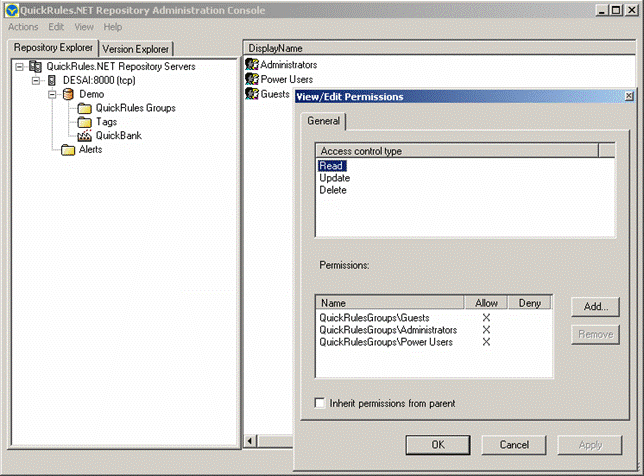
Task: Click the Power Users group icon
Action: [252, 79]
